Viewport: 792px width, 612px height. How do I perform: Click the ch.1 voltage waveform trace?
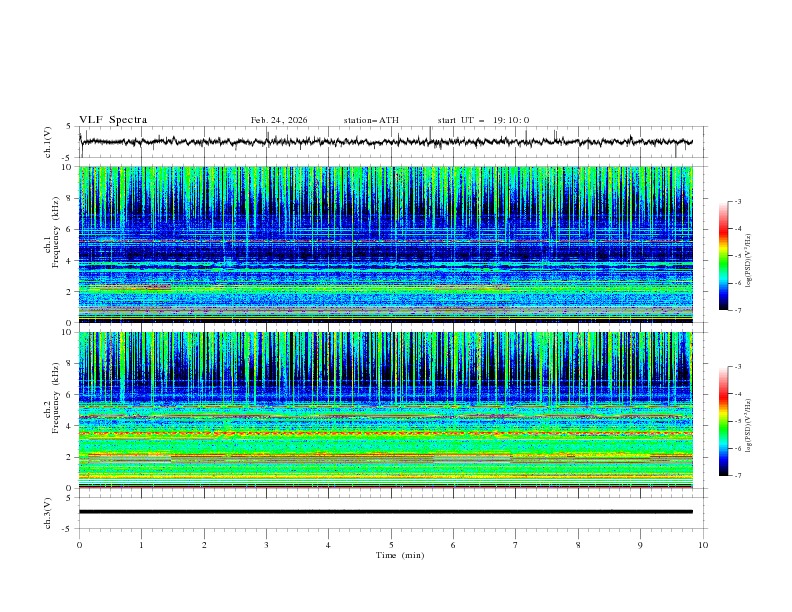tap(386, 142)
